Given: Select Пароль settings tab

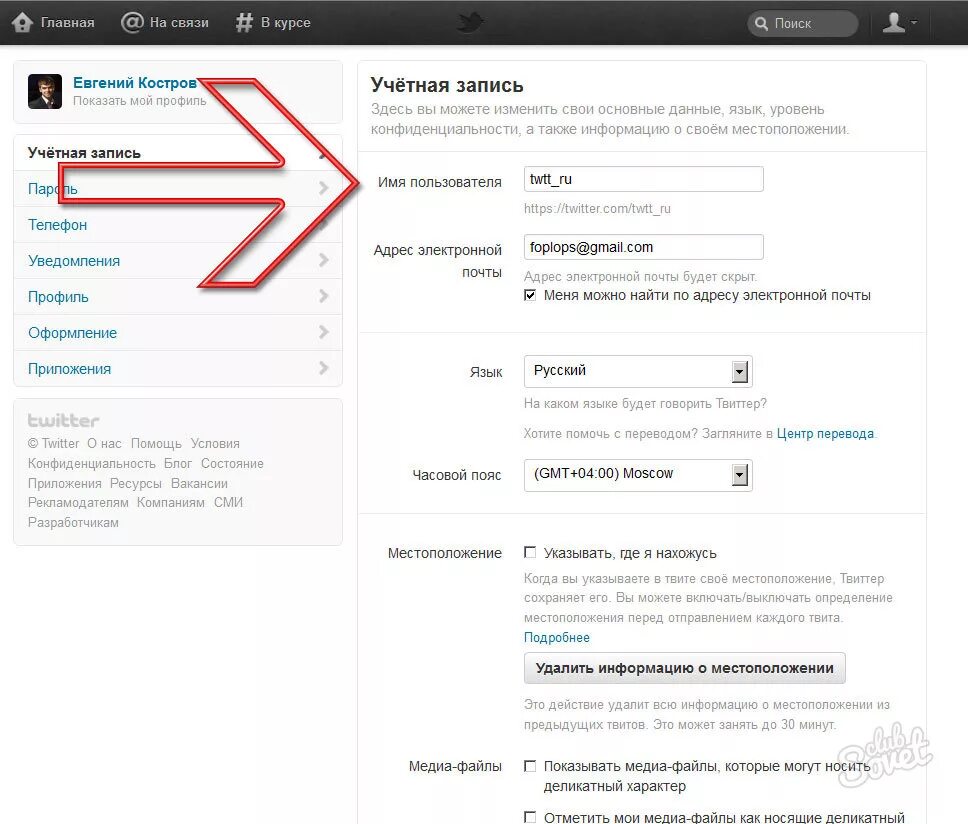Looking at the screenshot, I should click(178, 188).
